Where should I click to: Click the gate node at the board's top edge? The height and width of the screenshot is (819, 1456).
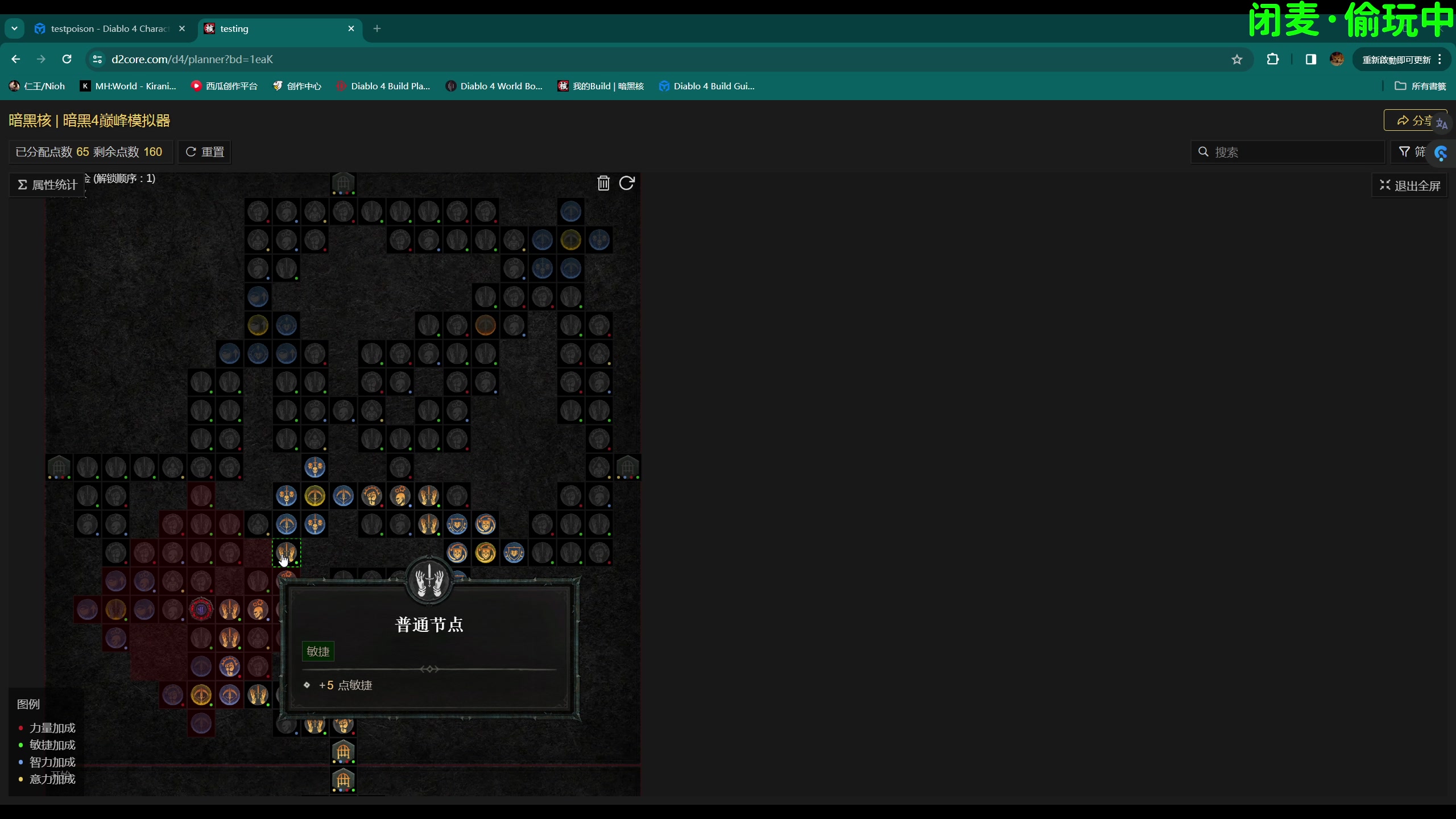343,184
